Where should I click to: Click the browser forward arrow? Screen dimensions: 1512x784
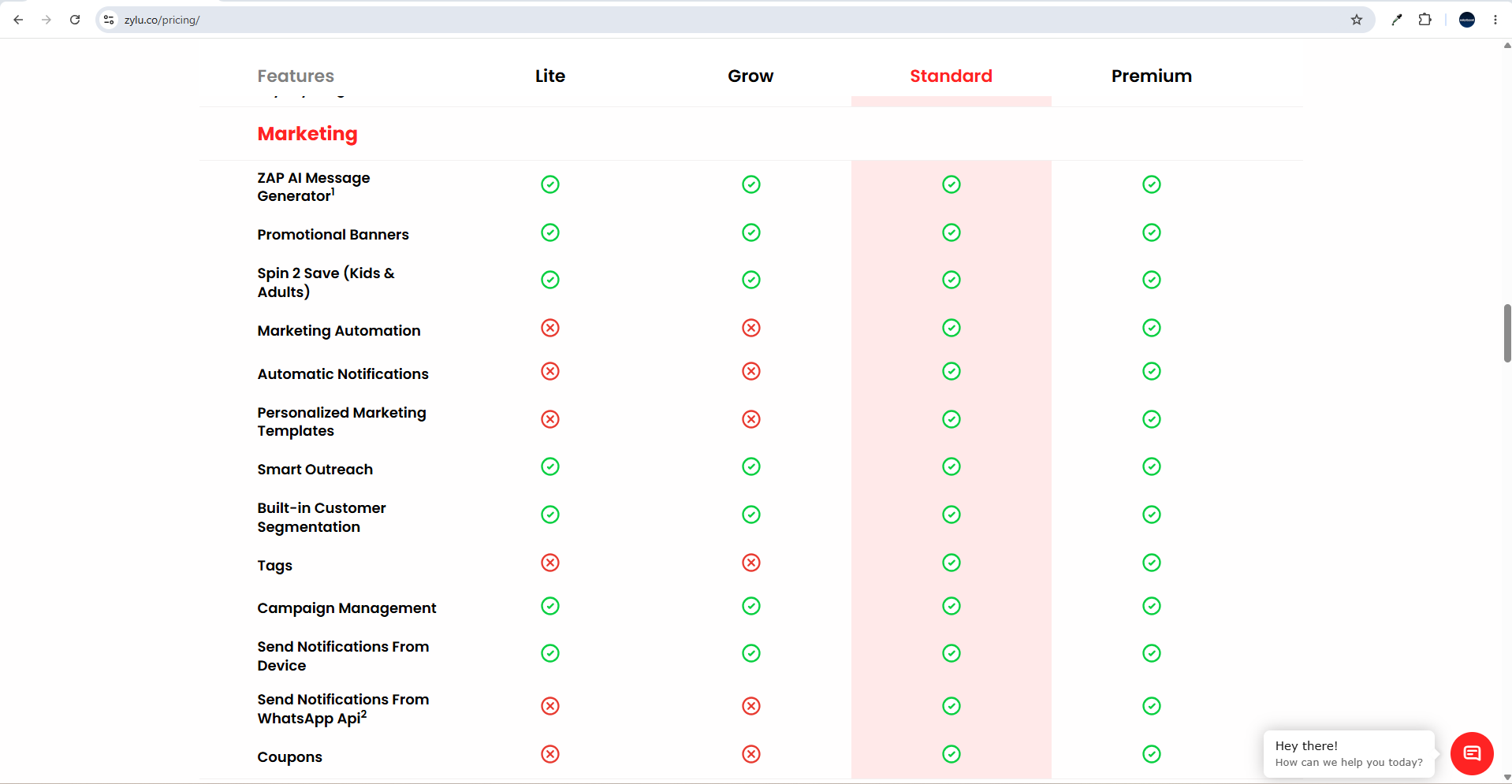pyautogui.click(x=47, y=20)
